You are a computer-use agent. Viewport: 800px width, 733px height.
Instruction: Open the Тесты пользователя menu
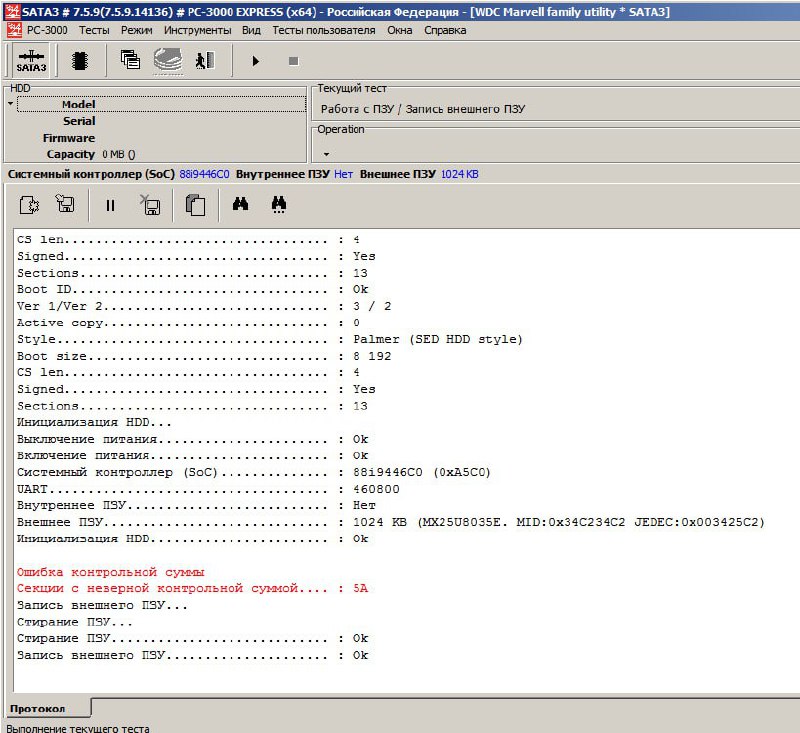[323, 30]
